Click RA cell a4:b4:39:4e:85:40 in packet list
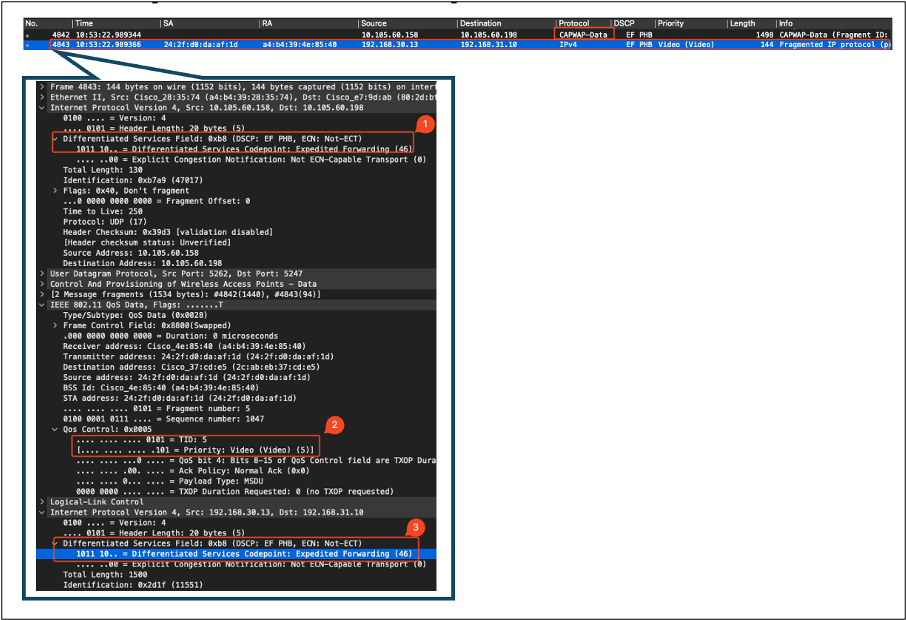This screenshot has height=620, width=906. (299, 44)
